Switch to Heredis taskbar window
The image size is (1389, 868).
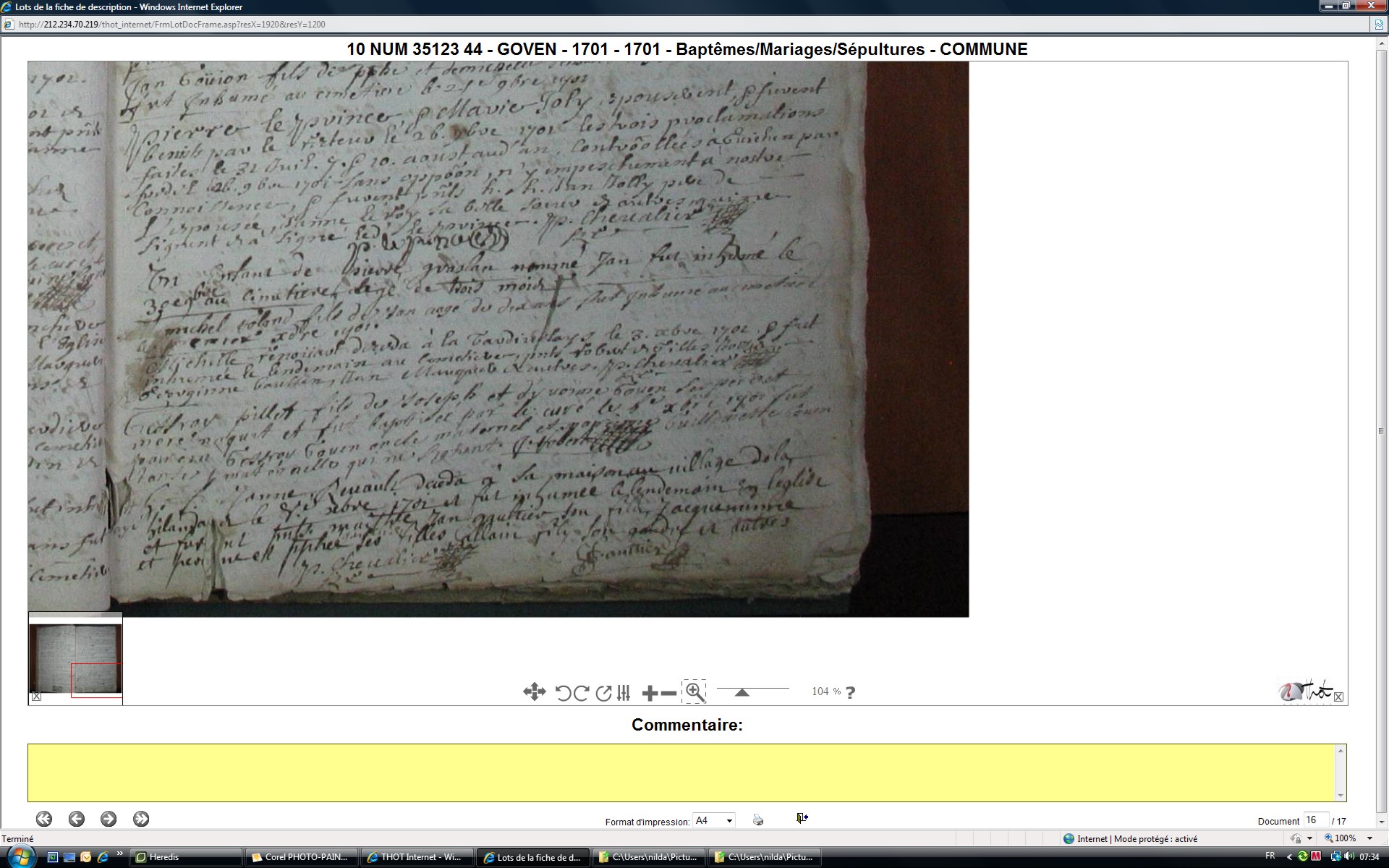click(x=184, y=857)
